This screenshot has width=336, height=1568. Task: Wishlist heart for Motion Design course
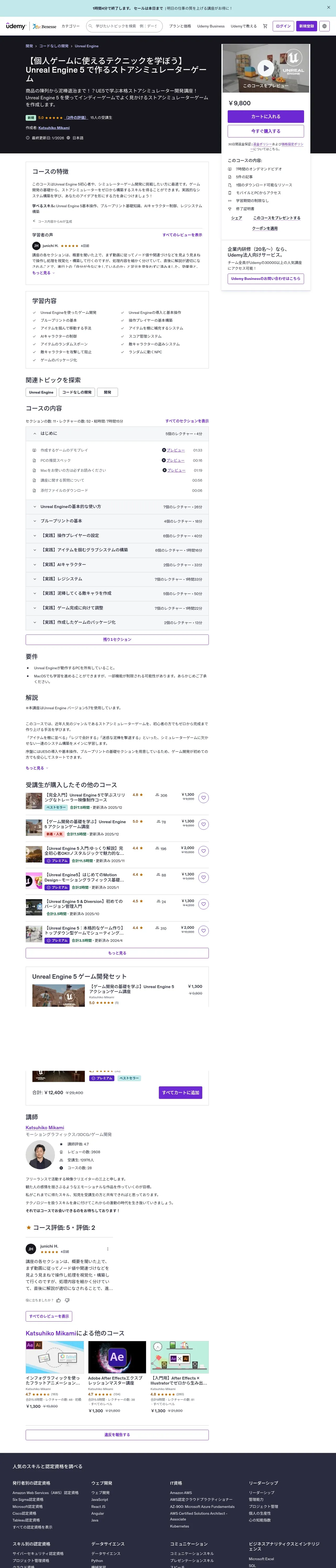coord(204,878)
